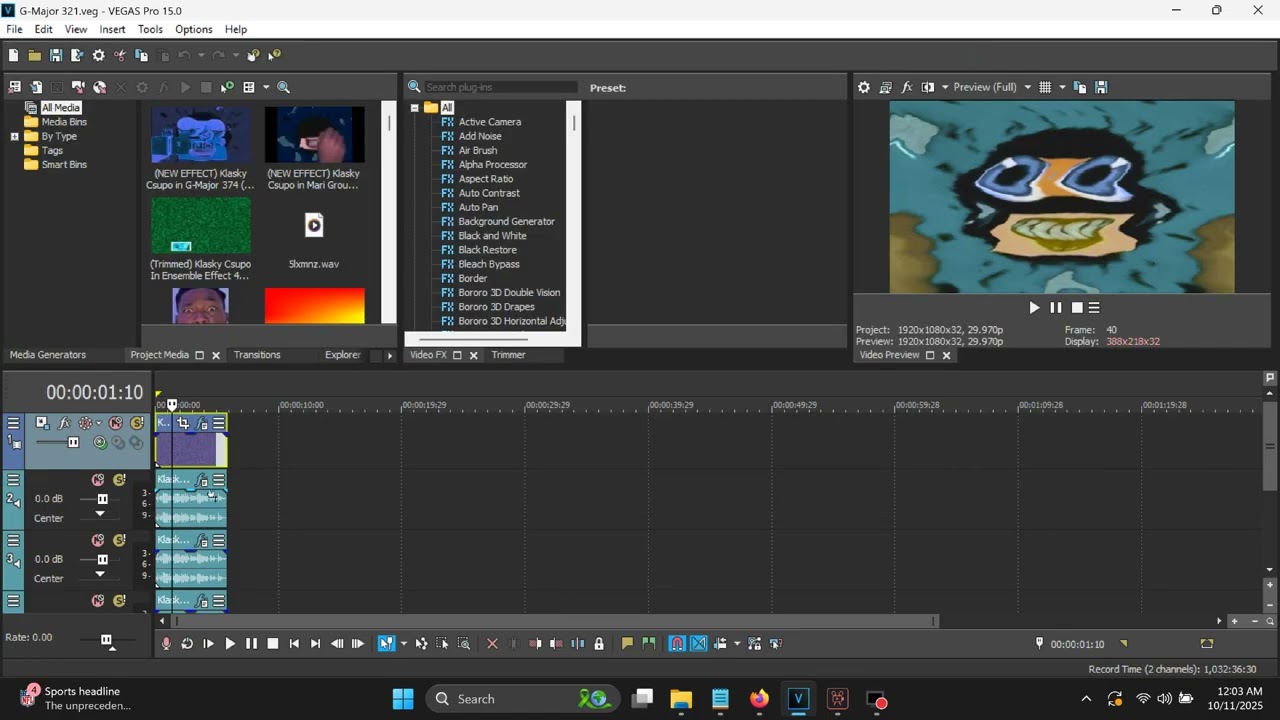Open Event FX on the video event

pyautogui.click(x=202, y=423)
